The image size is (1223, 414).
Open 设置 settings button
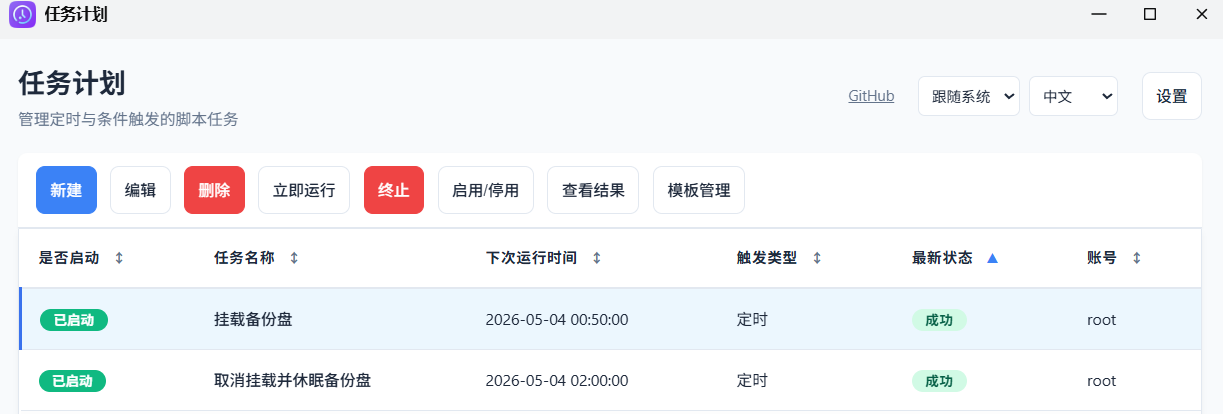[1171, 96]
